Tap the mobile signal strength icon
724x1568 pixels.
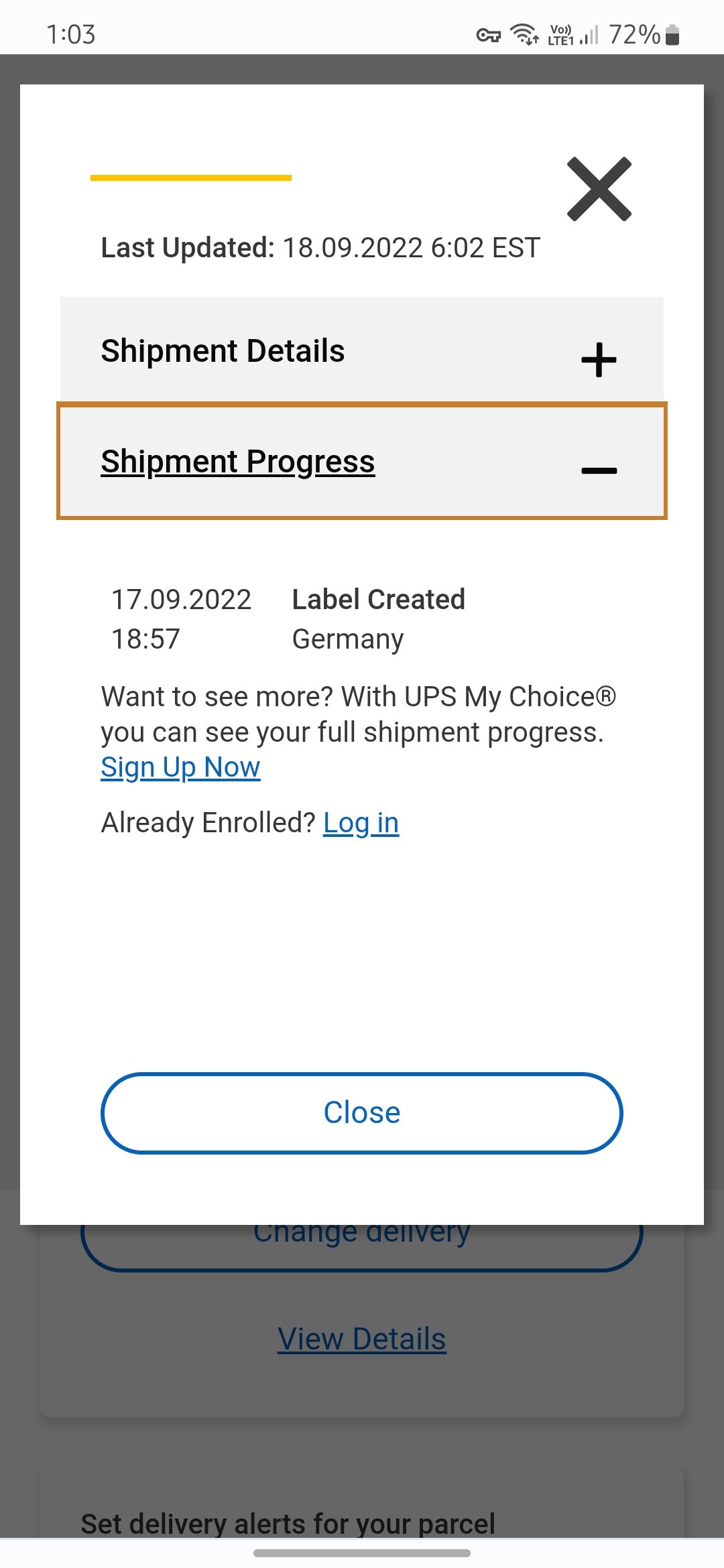[x=589, y=35]
